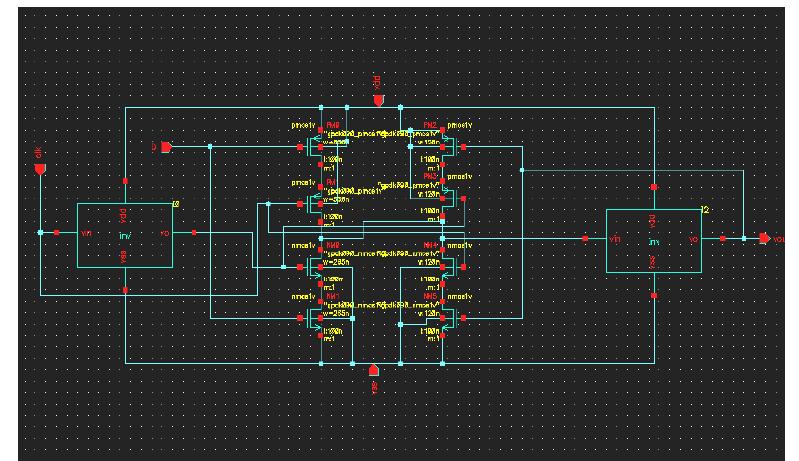Click the vout output pin
Screen dimensions: 799x461
click(x=764, y=238)
